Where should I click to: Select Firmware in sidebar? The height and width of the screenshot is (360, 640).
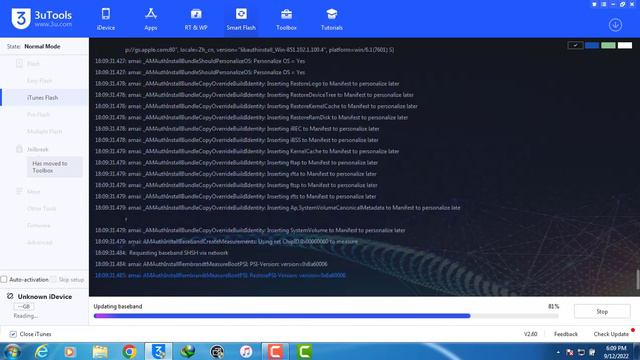click(x=39, y=225)
